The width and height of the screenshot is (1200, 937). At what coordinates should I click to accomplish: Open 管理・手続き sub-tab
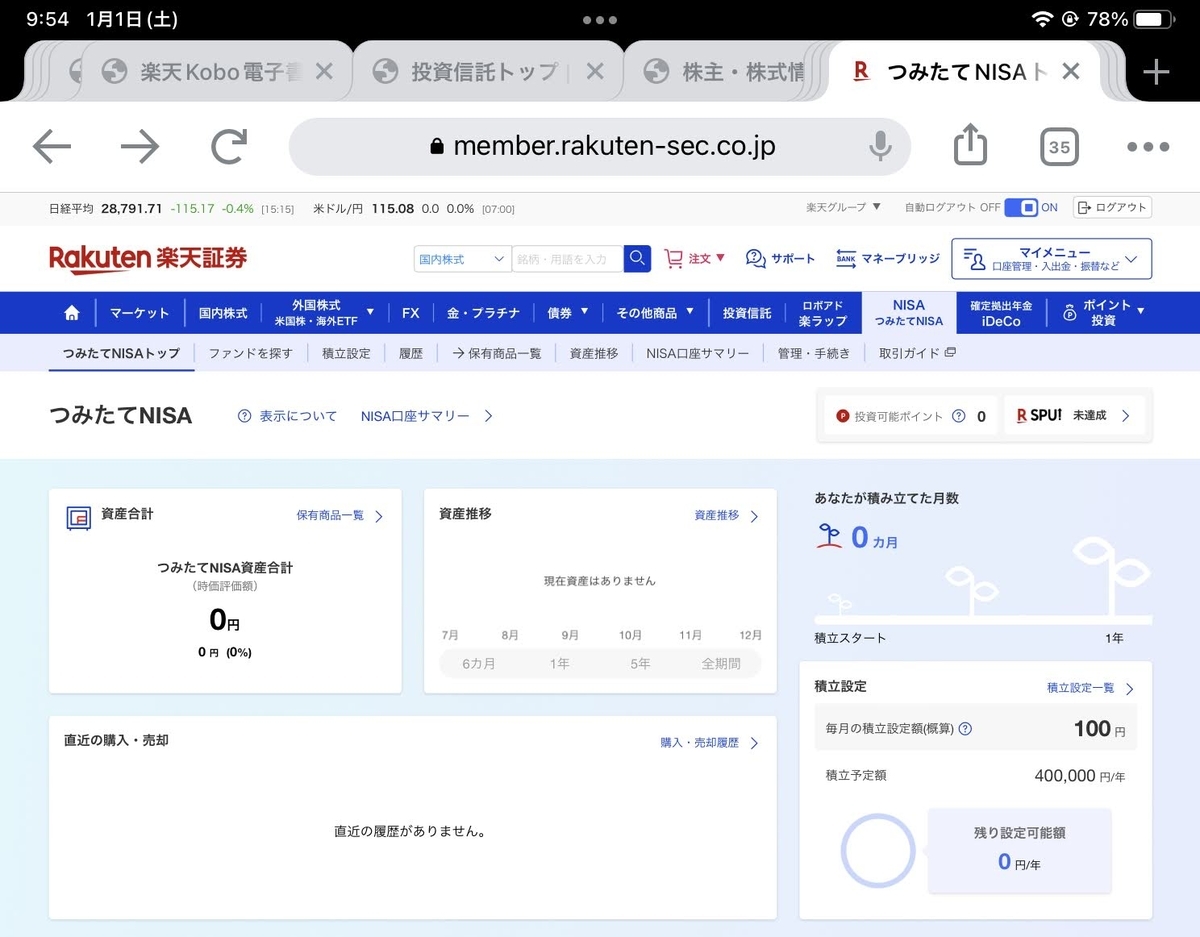(813, 353)
